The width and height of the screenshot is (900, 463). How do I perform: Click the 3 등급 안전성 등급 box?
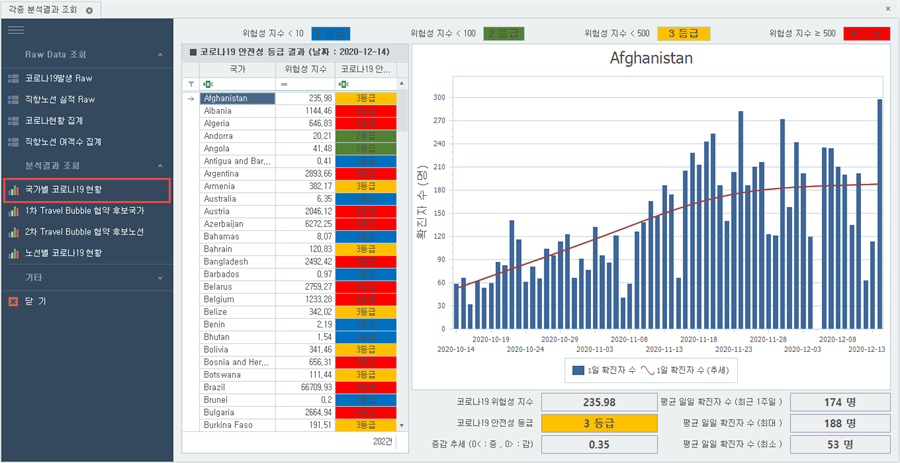pyautogui.click(x=599, y=423)
